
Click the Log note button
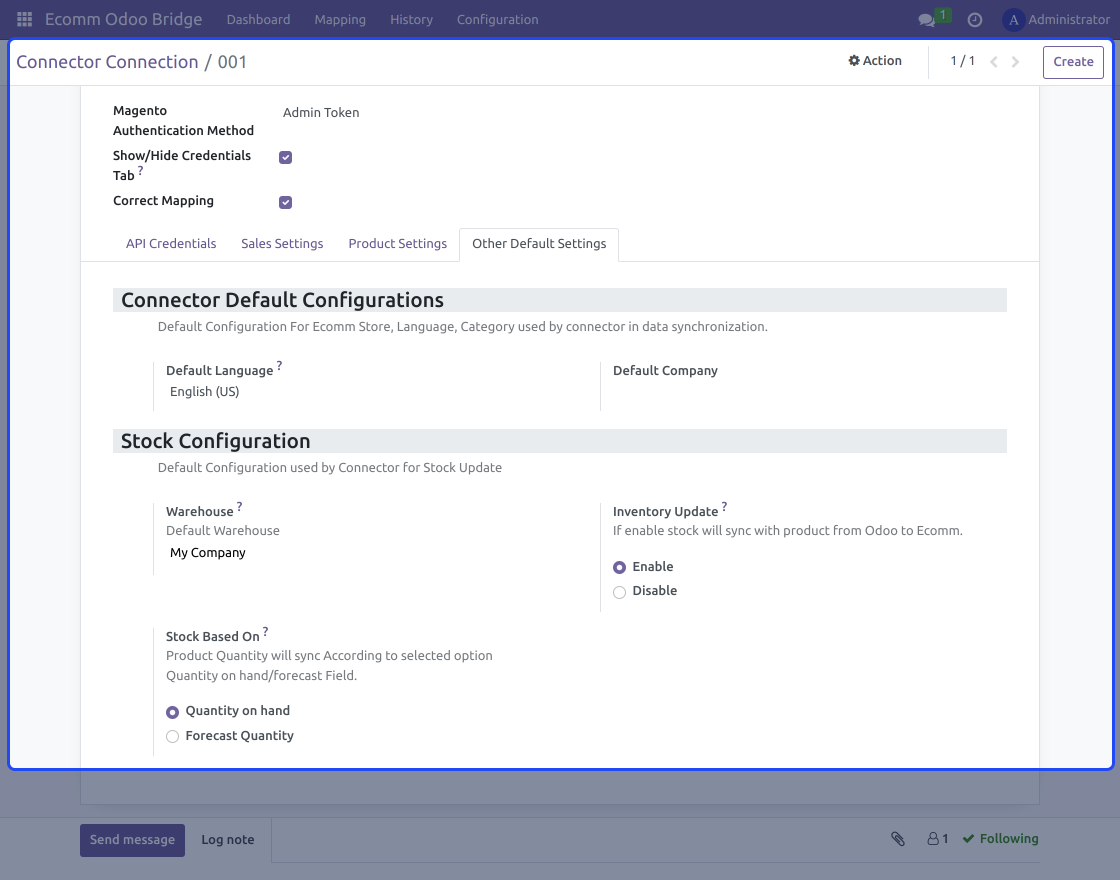pos(228,839)
